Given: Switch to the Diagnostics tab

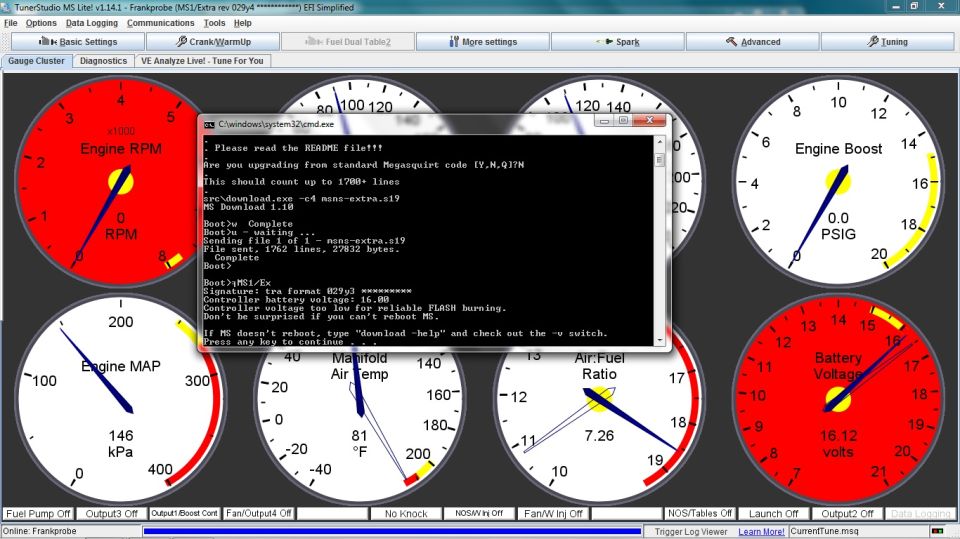Looking at the screenshot, I should point(103,61).
